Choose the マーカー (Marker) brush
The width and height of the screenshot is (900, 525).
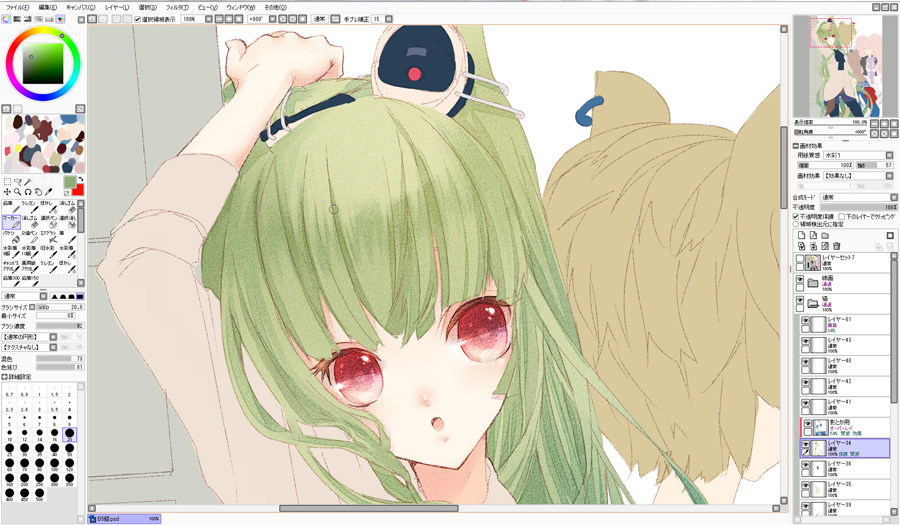(11, 222)
